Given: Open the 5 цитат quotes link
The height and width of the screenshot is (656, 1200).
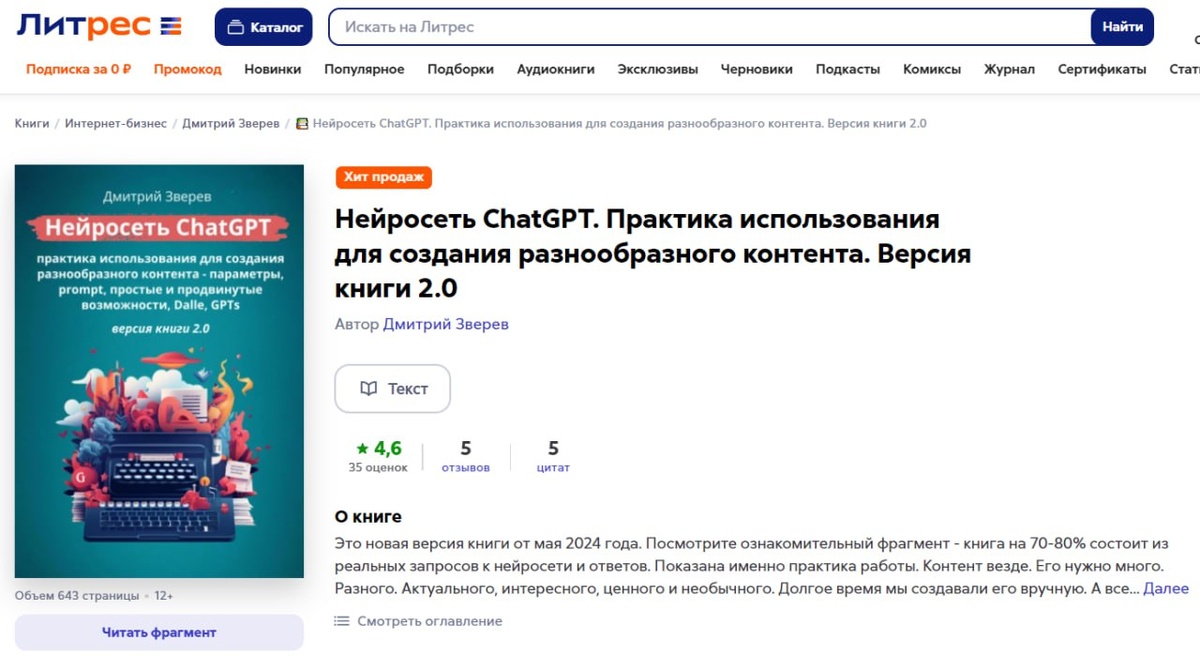Looking at the screenshot, I should (553, 456).
